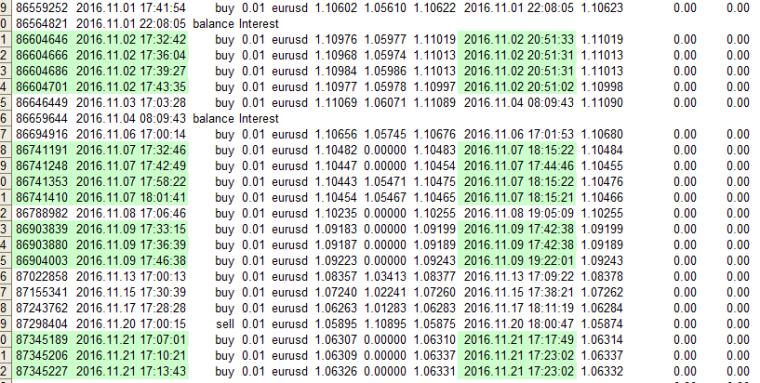The image size is (760, 383).
Task: Click open time 2016.11.20 17:00:15
Action: tap(131, 324)
